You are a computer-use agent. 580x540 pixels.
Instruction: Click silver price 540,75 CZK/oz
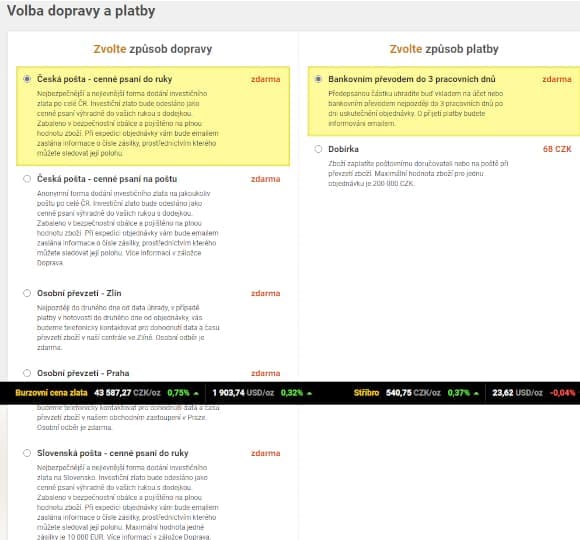pyautogui.click(x=413, y=393)
